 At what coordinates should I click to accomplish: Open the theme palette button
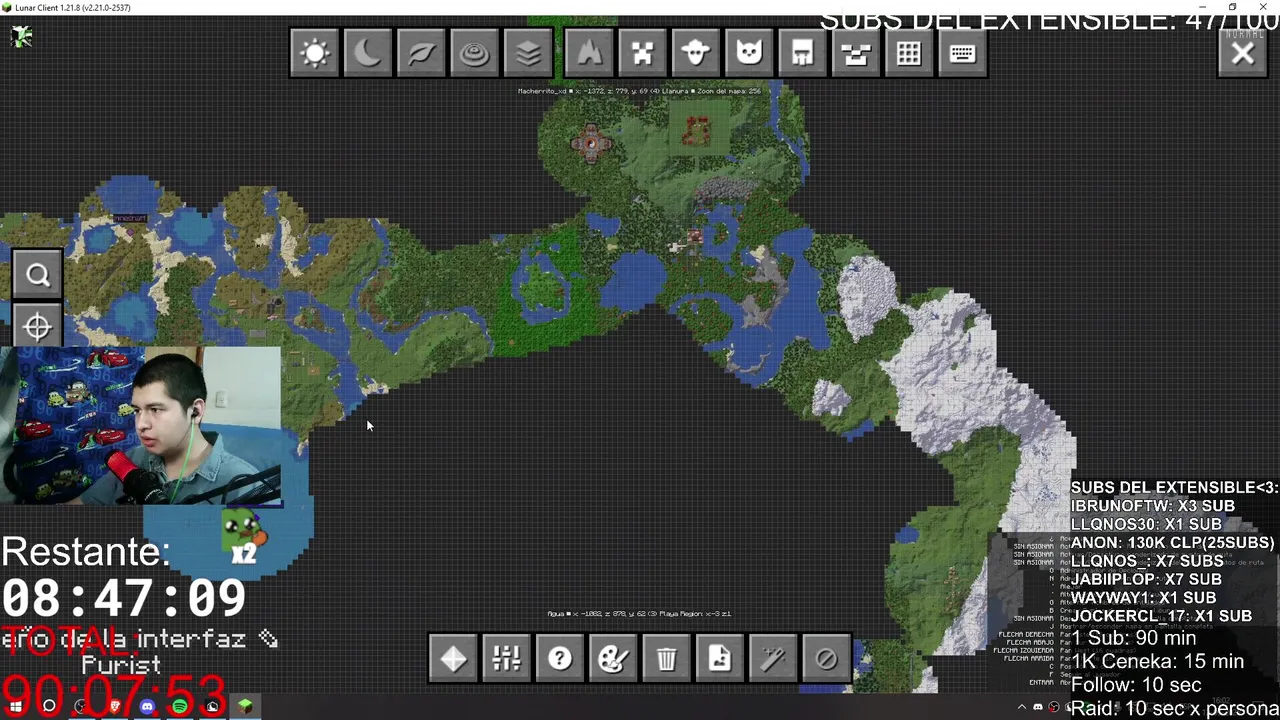point(613,658)
